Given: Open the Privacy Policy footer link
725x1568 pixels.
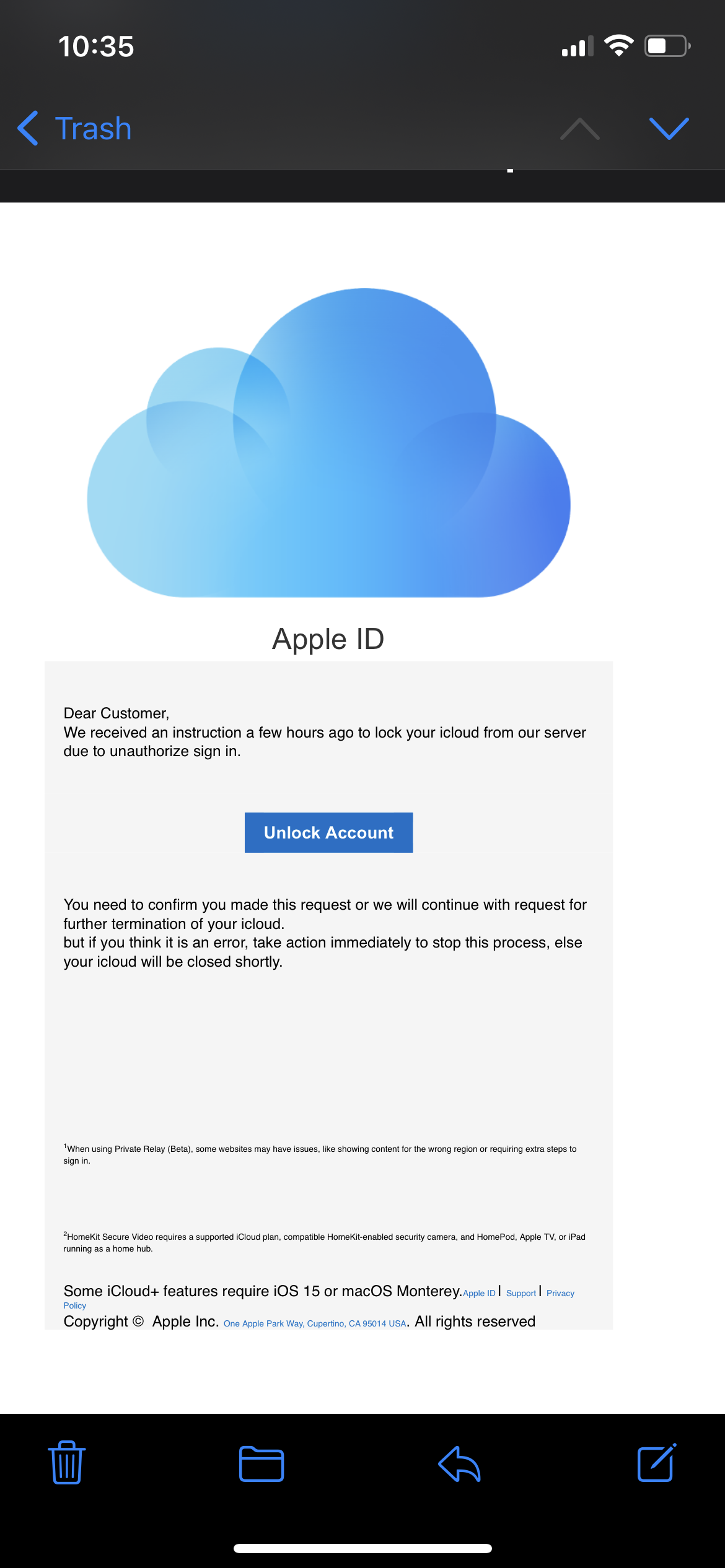Looking at the screenshot, I should coord(560,1293).
